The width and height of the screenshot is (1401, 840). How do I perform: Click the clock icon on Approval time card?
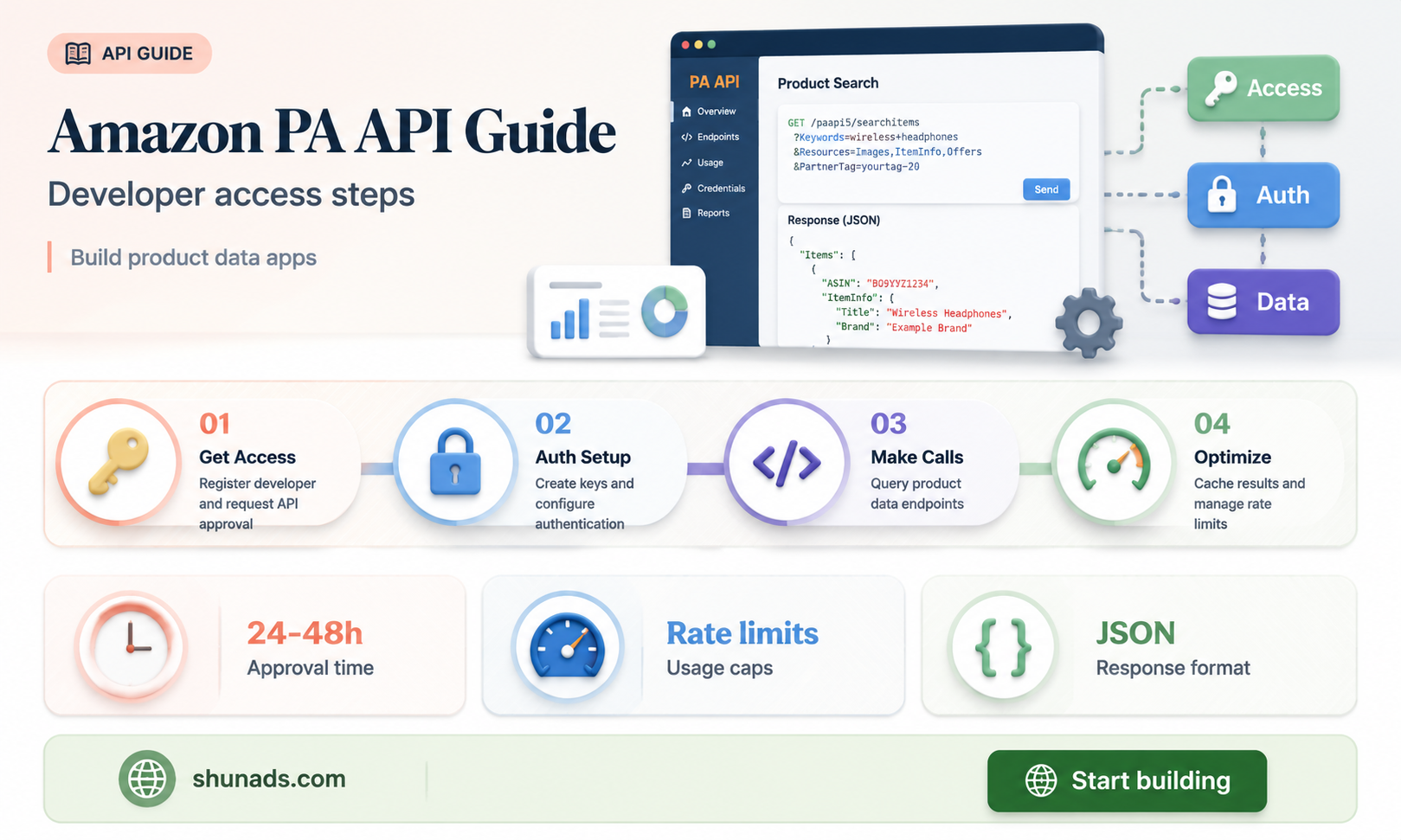[x=131, y=646]
